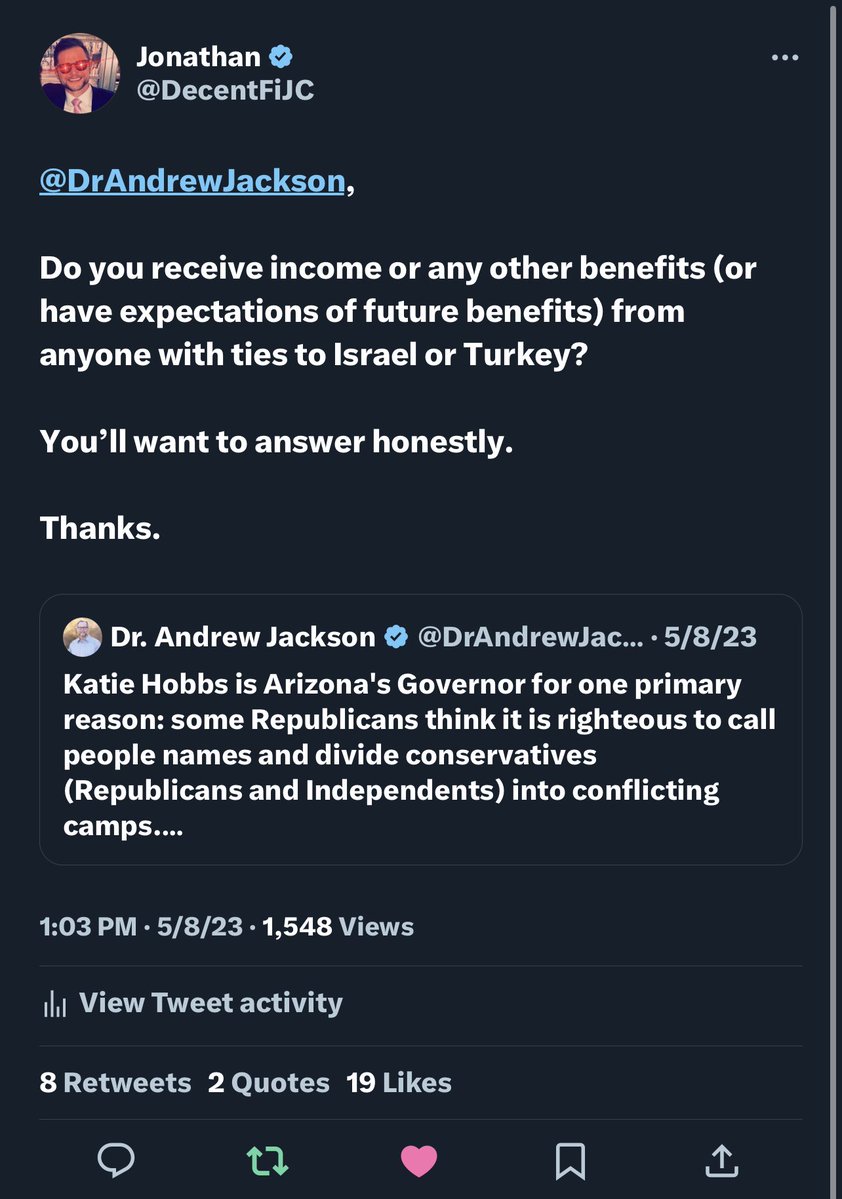Tap Dr. Andrew Jackson's small avatar
842x1199 pixels.
coord(82,637)
